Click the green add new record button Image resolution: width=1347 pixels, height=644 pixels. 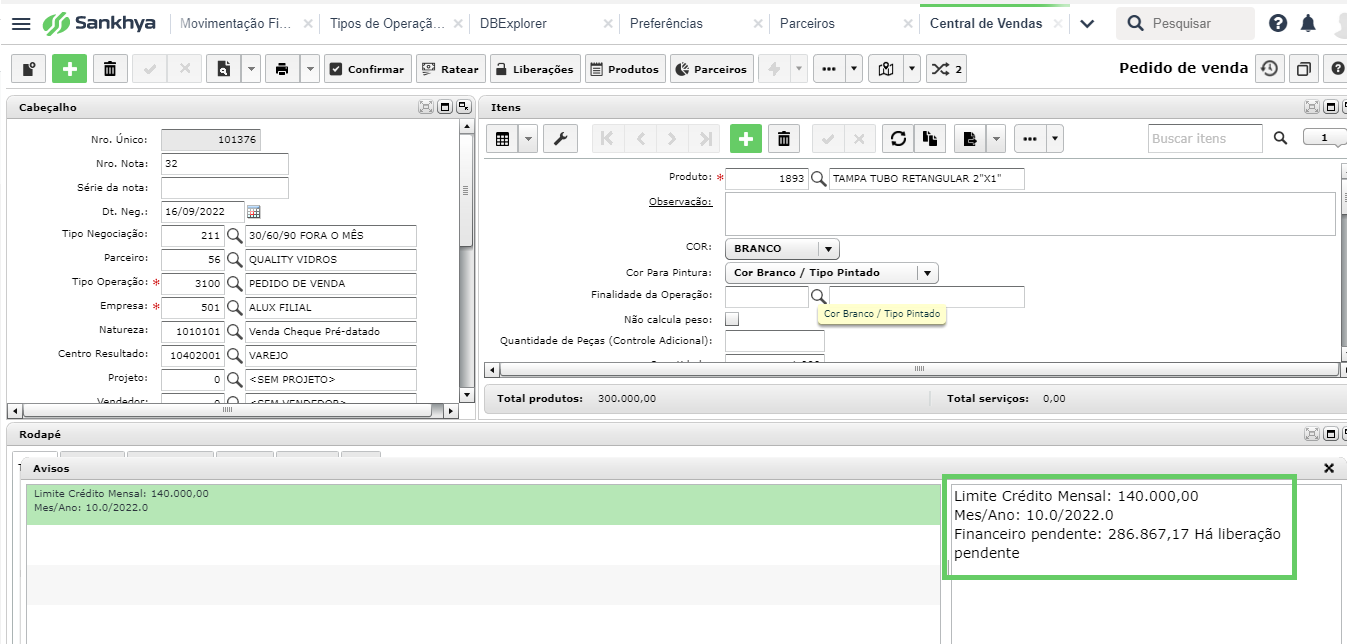[69, 69]
